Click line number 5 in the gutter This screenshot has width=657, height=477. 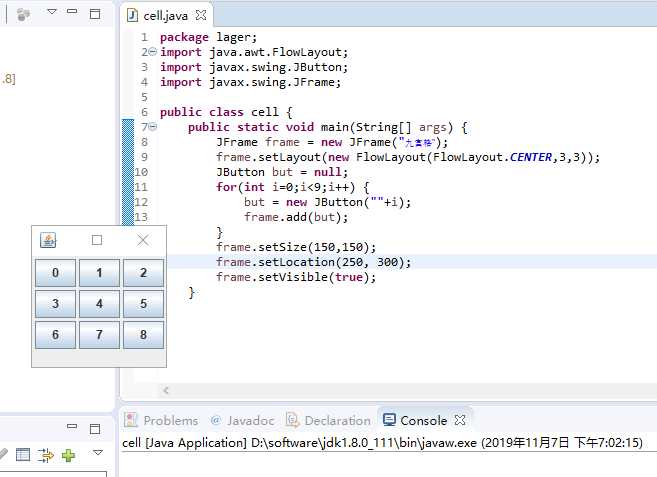coord(144,97)
